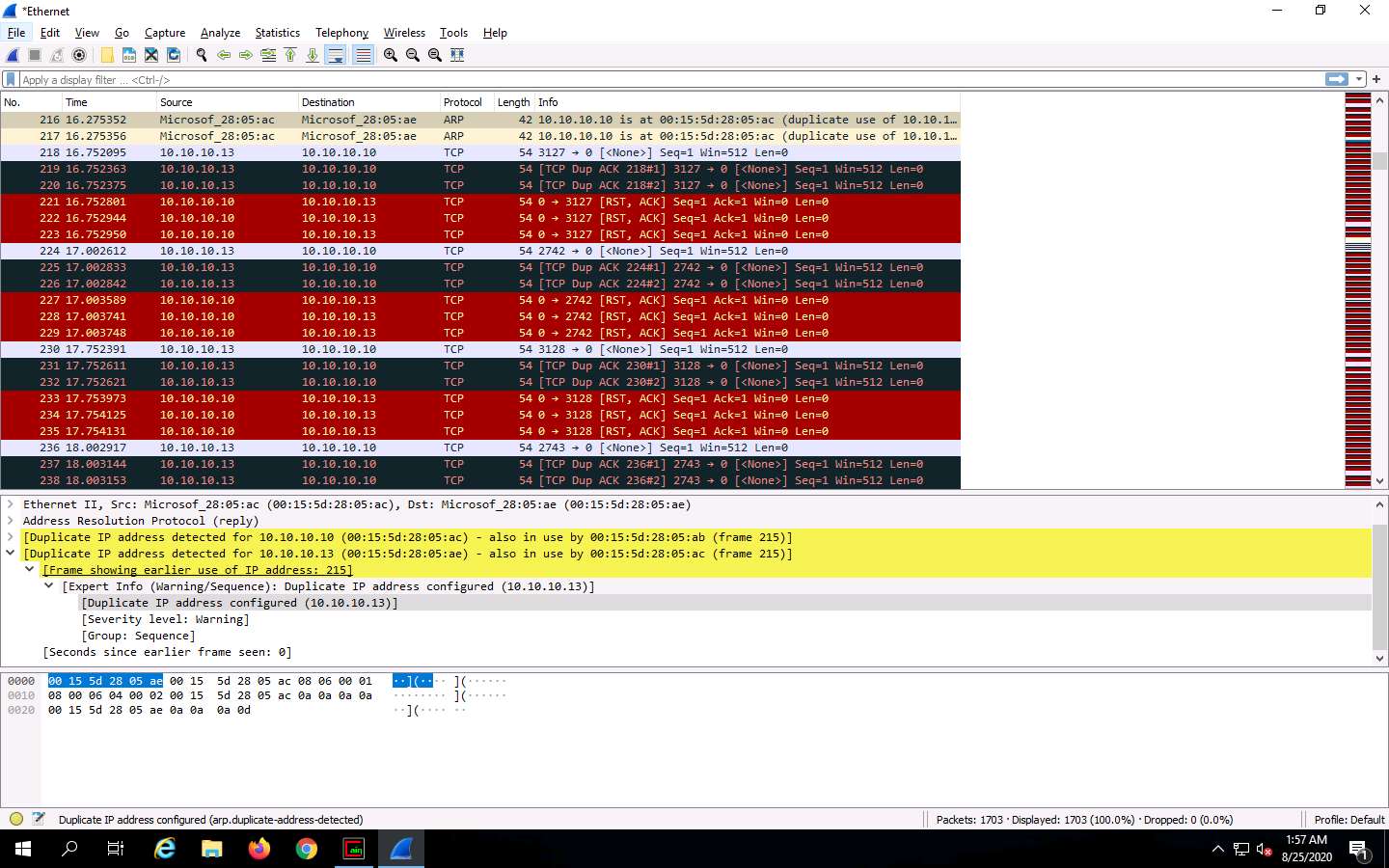Click the packet list colored minimap
The image size is (1389, 868).
coord(1358,289)
